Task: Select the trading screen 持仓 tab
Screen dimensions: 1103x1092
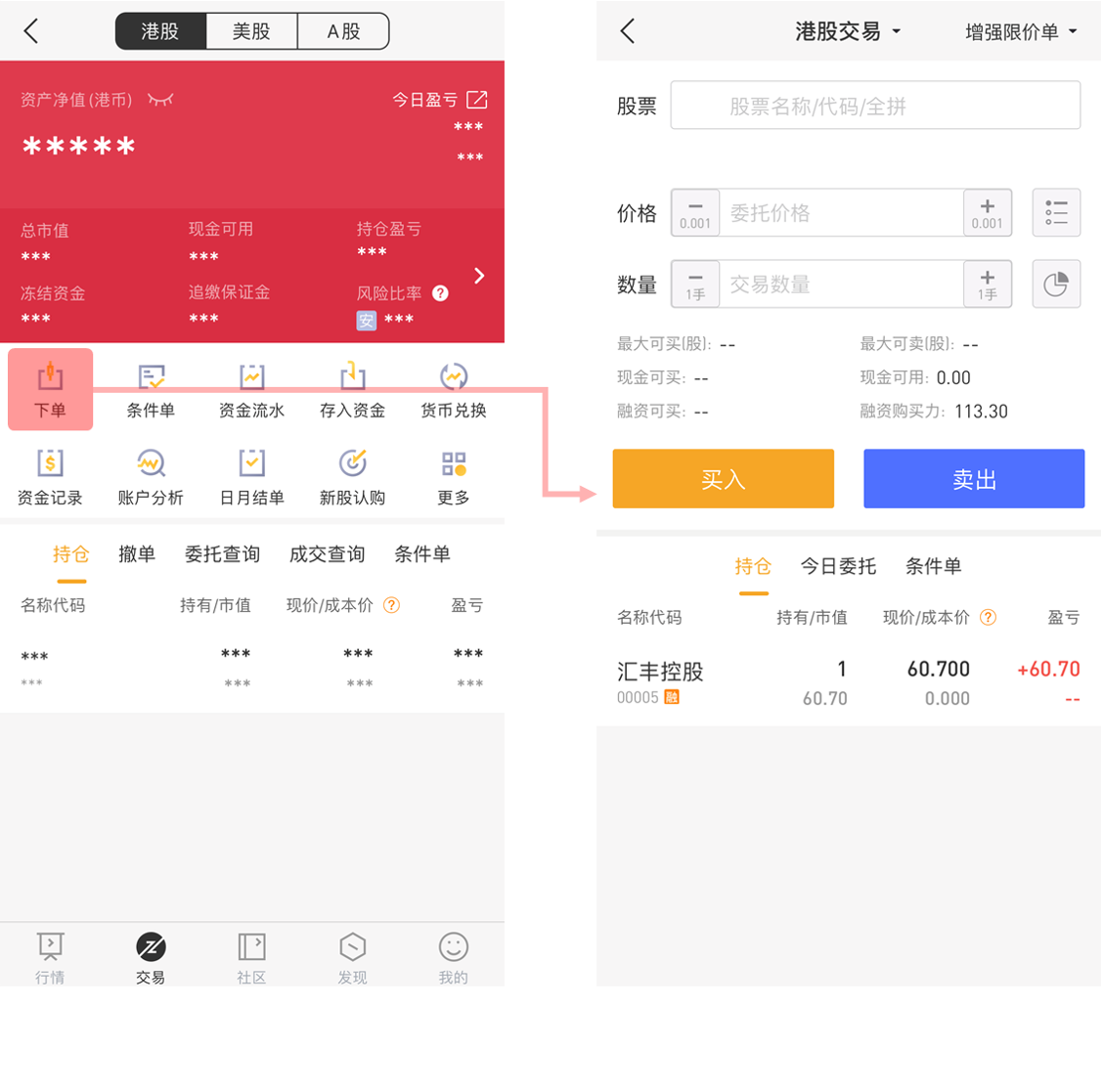Action: point(753,566)
